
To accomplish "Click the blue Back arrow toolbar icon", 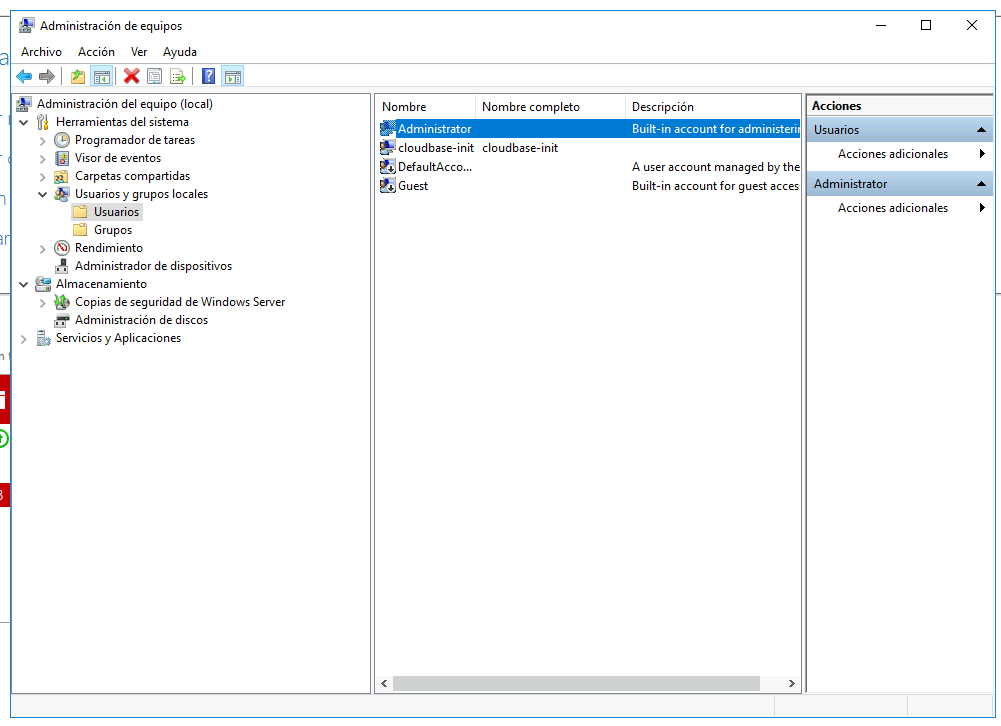I will pyautogui.click(x=24, y=77).
